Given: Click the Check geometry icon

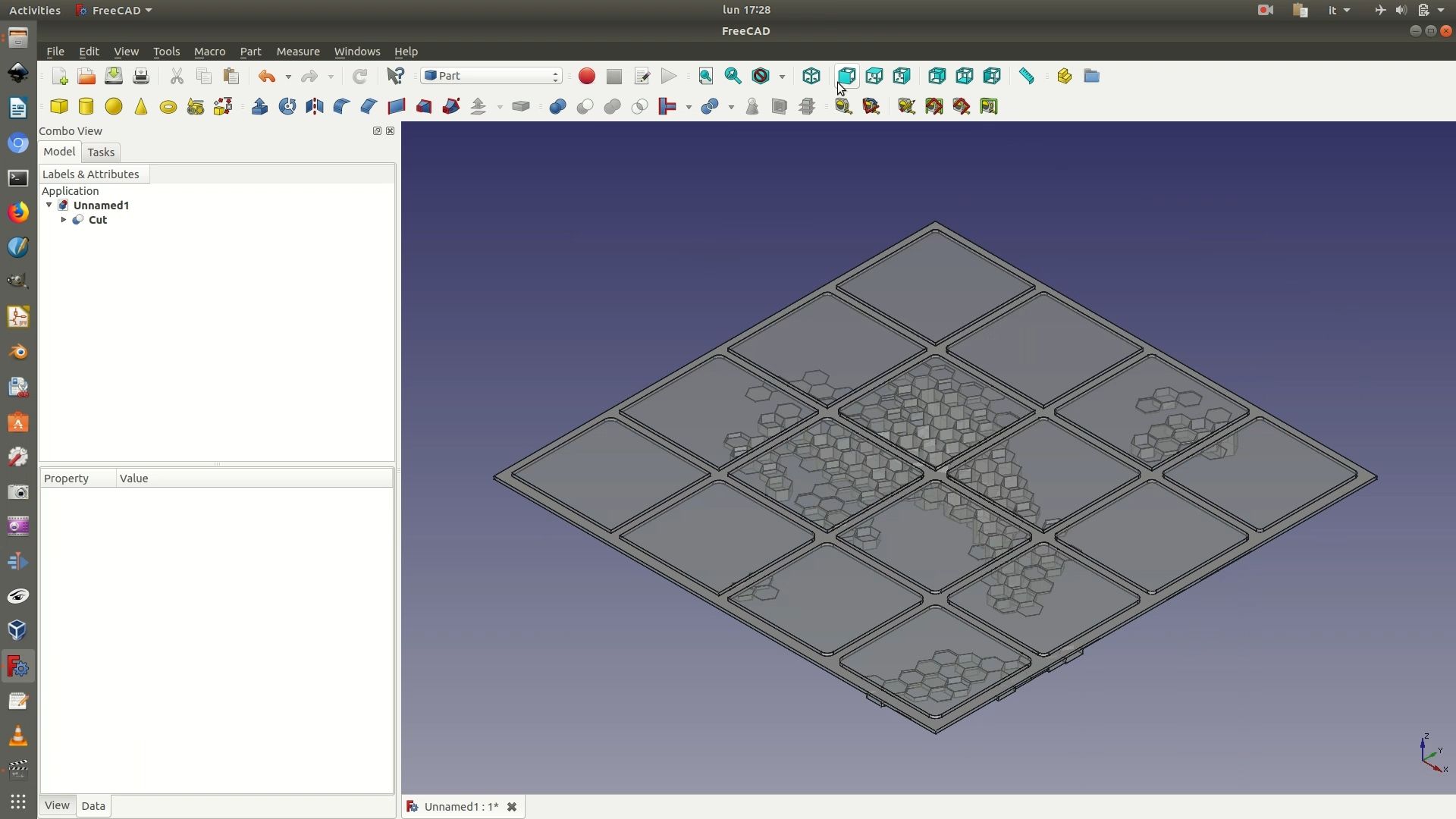Looking at the screenshot, I should [752, 106].
